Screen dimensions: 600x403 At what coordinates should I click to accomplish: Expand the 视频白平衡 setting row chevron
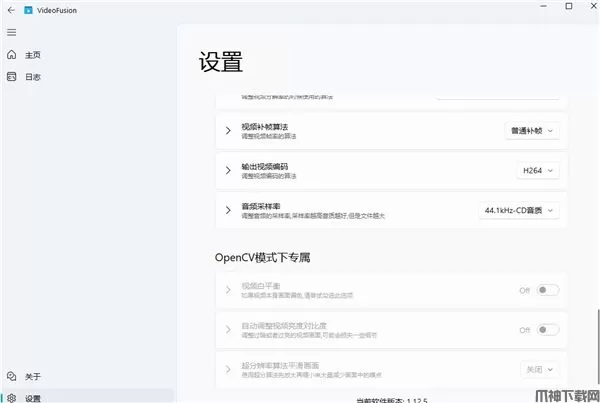(227, 290)
